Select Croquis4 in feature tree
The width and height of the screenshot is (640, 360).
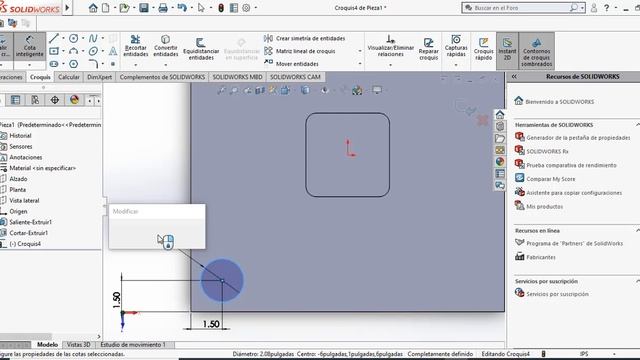(x=25, y=244)
